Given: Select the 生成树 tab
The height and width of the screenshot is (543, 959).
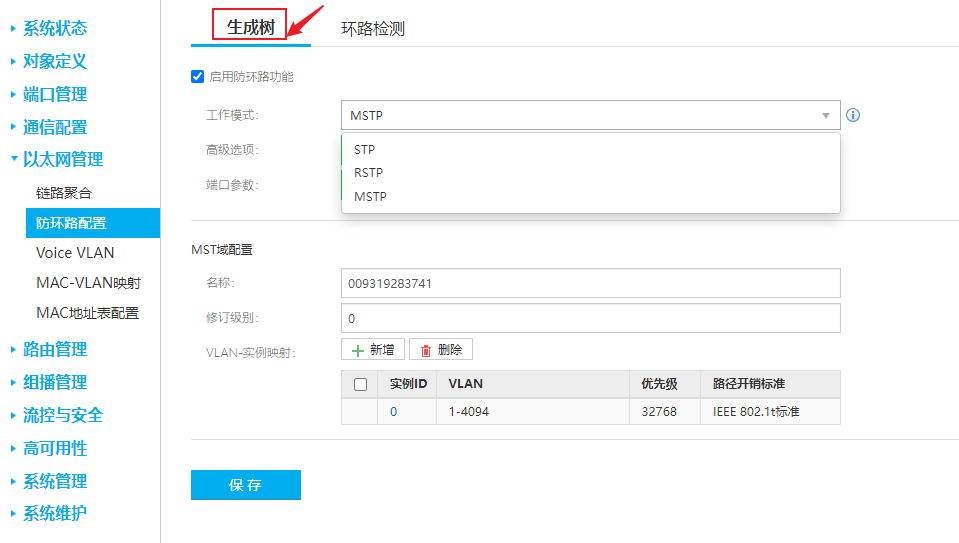Looking at the screenshot, I should pyautogui.click(x=250, y=27).
